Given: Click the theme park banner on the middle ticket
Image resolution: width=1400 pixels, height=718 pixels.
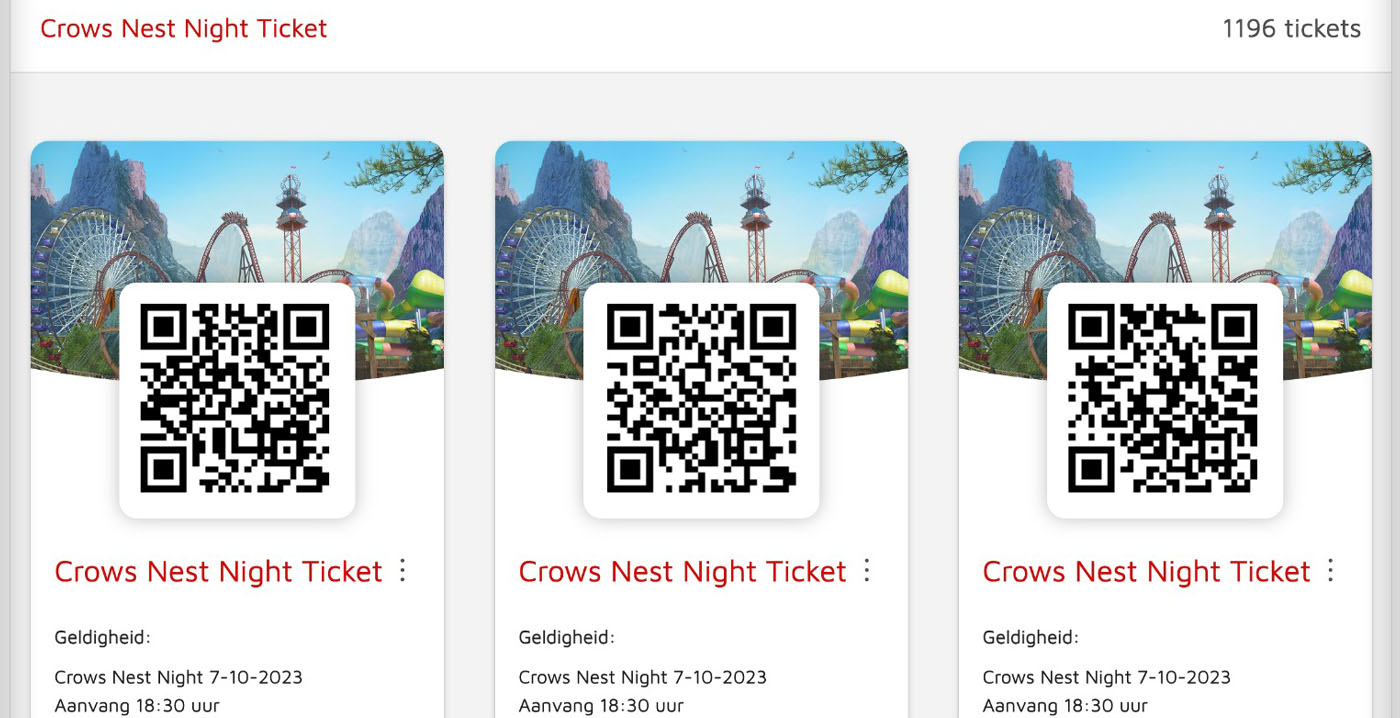Looking at the screenshot, I should coord(701,210).
